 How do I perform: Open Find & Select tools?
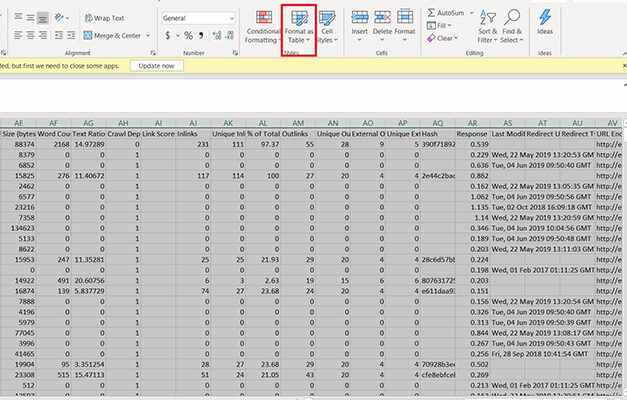point(510,26)
